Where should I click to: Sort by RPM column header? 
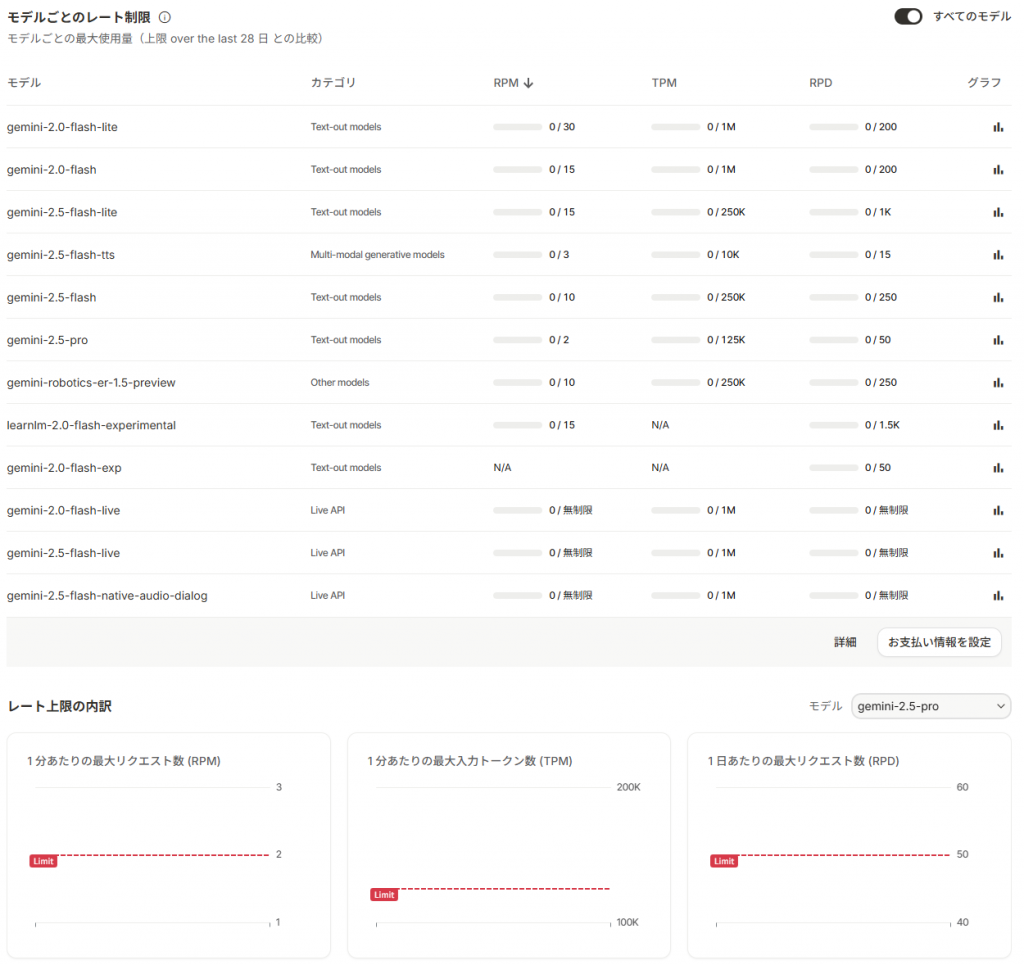tap(513, 83)
